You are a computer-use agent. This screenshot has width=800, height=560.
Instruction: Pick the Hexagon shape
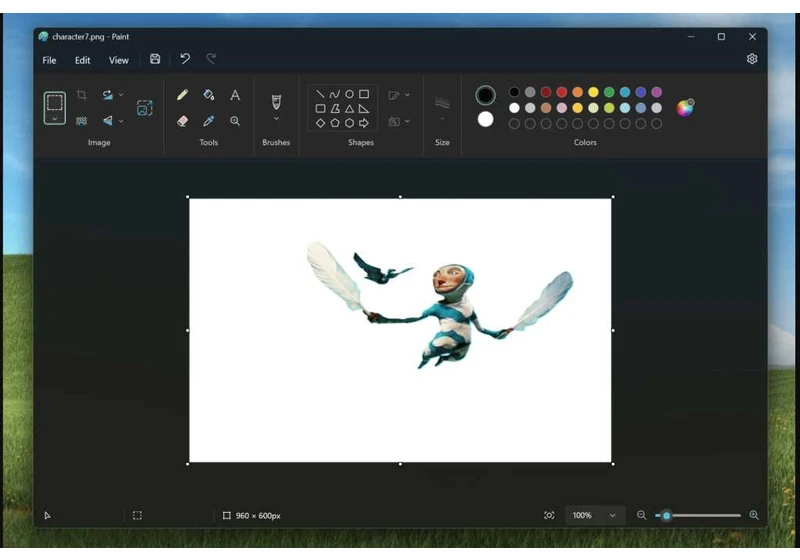349,122
